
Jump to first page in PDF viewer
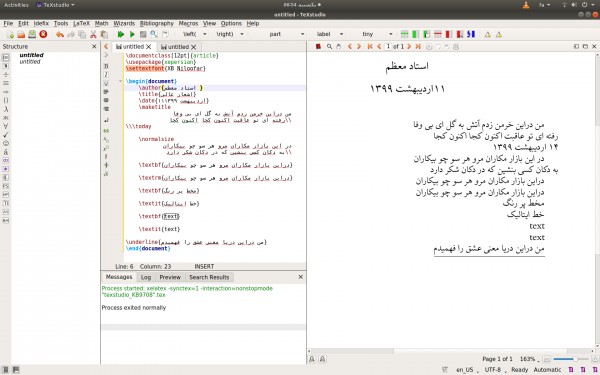click(x=370, y=47)
